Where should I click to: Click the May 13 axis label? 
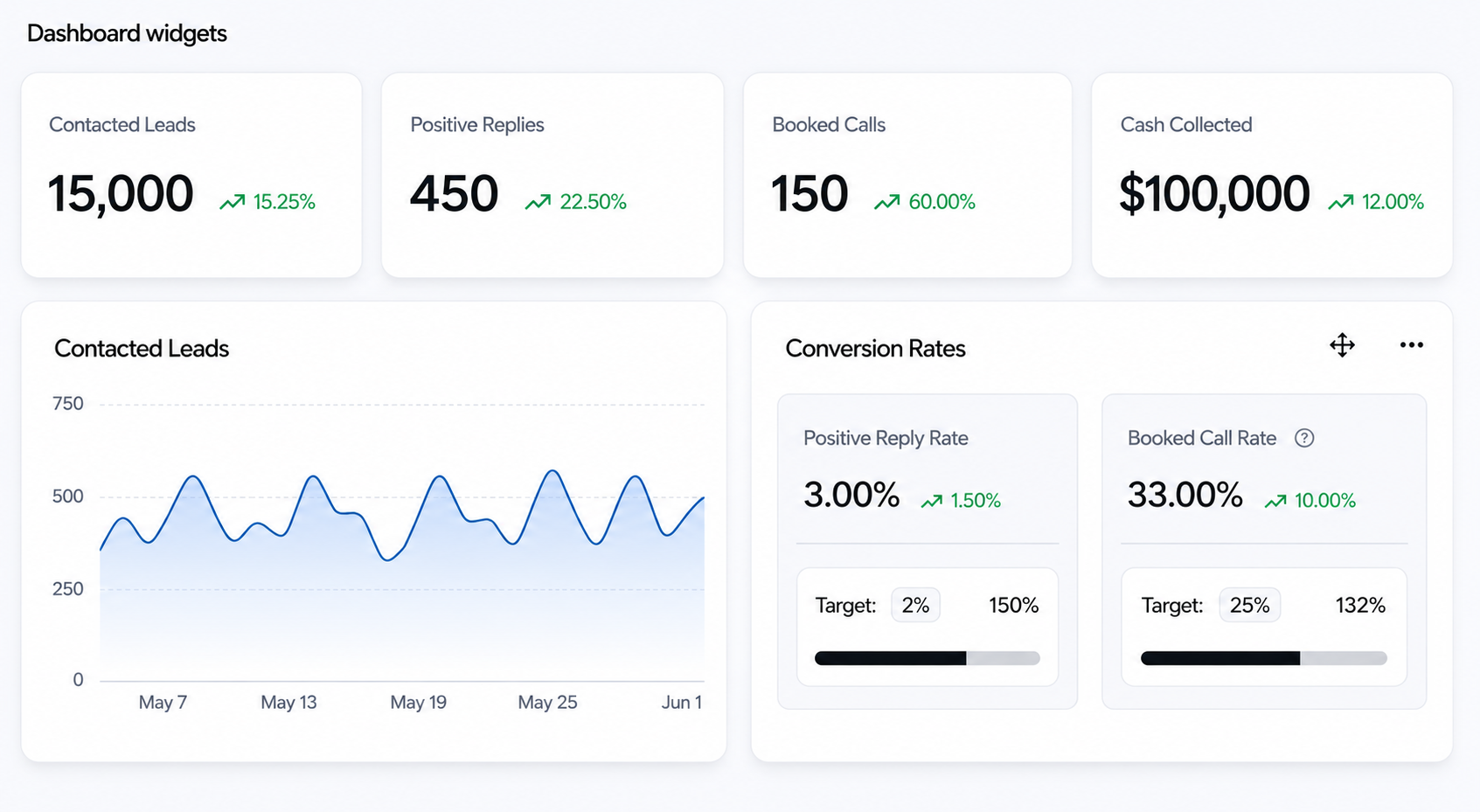[288, 702]
